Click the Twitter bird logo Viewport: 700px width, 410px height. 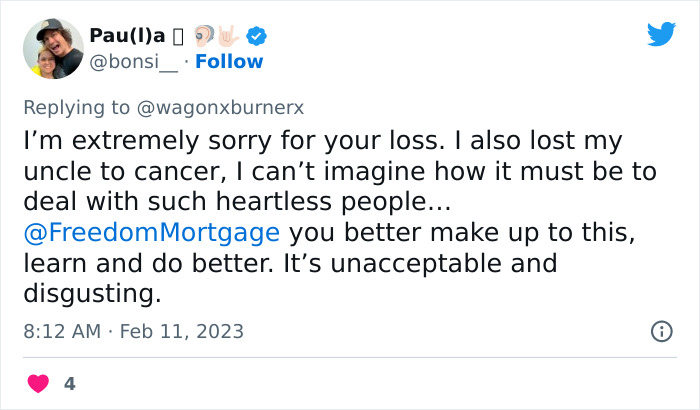(x=661, y=35)
